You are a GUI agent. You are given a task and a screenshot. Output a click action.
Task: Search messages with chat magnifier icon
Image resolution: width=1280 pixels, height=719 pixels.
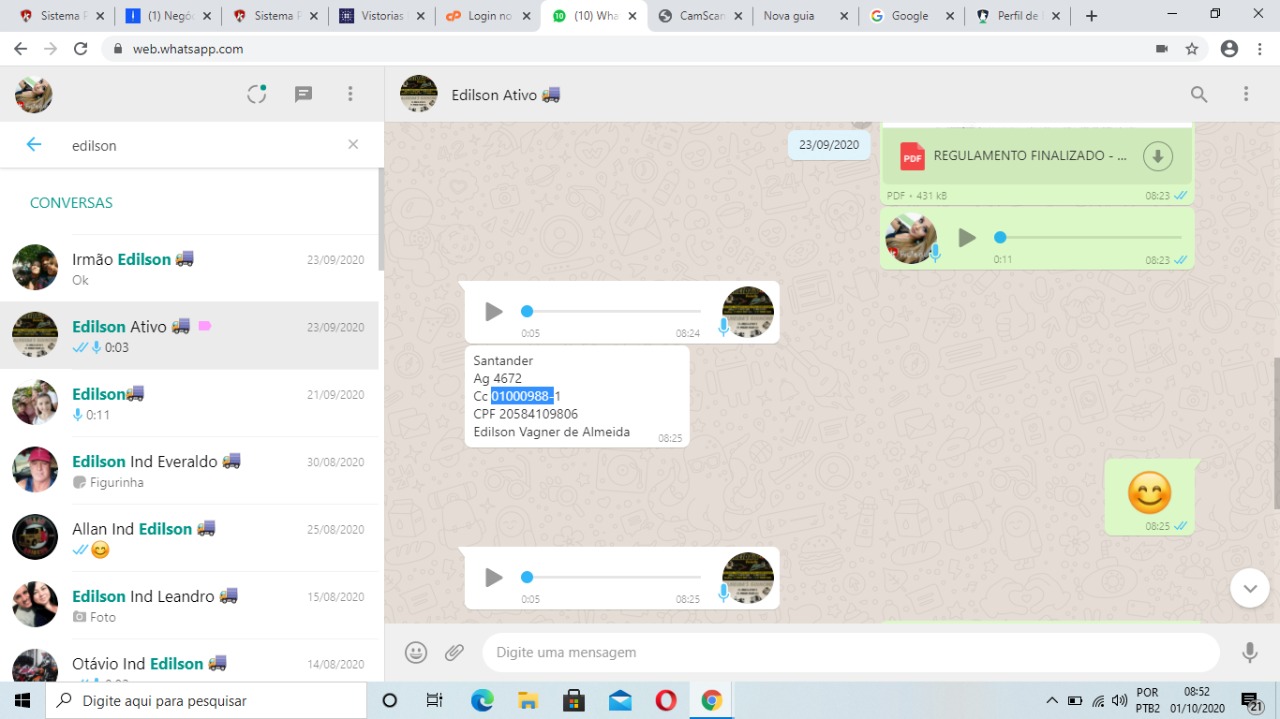click(1199, 94)
